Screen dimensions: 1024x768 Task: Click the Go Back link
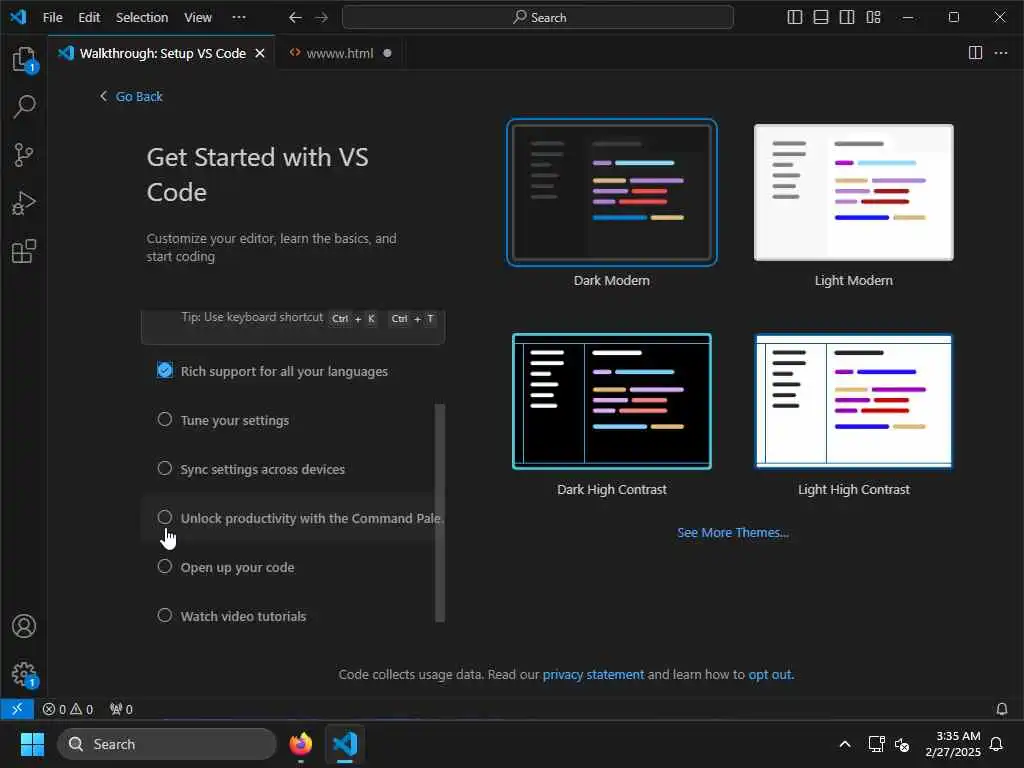(x=131, y=97)
